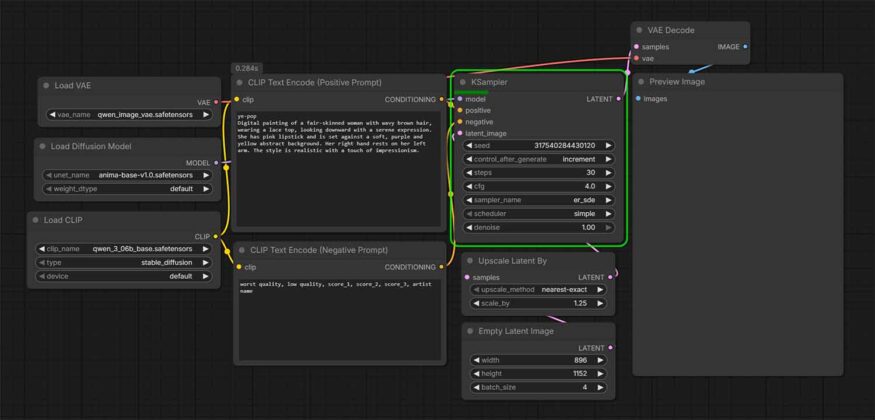Screen dimensions: 875x420
Task: Next scheduler with right arrow
Action: point(608,214)
